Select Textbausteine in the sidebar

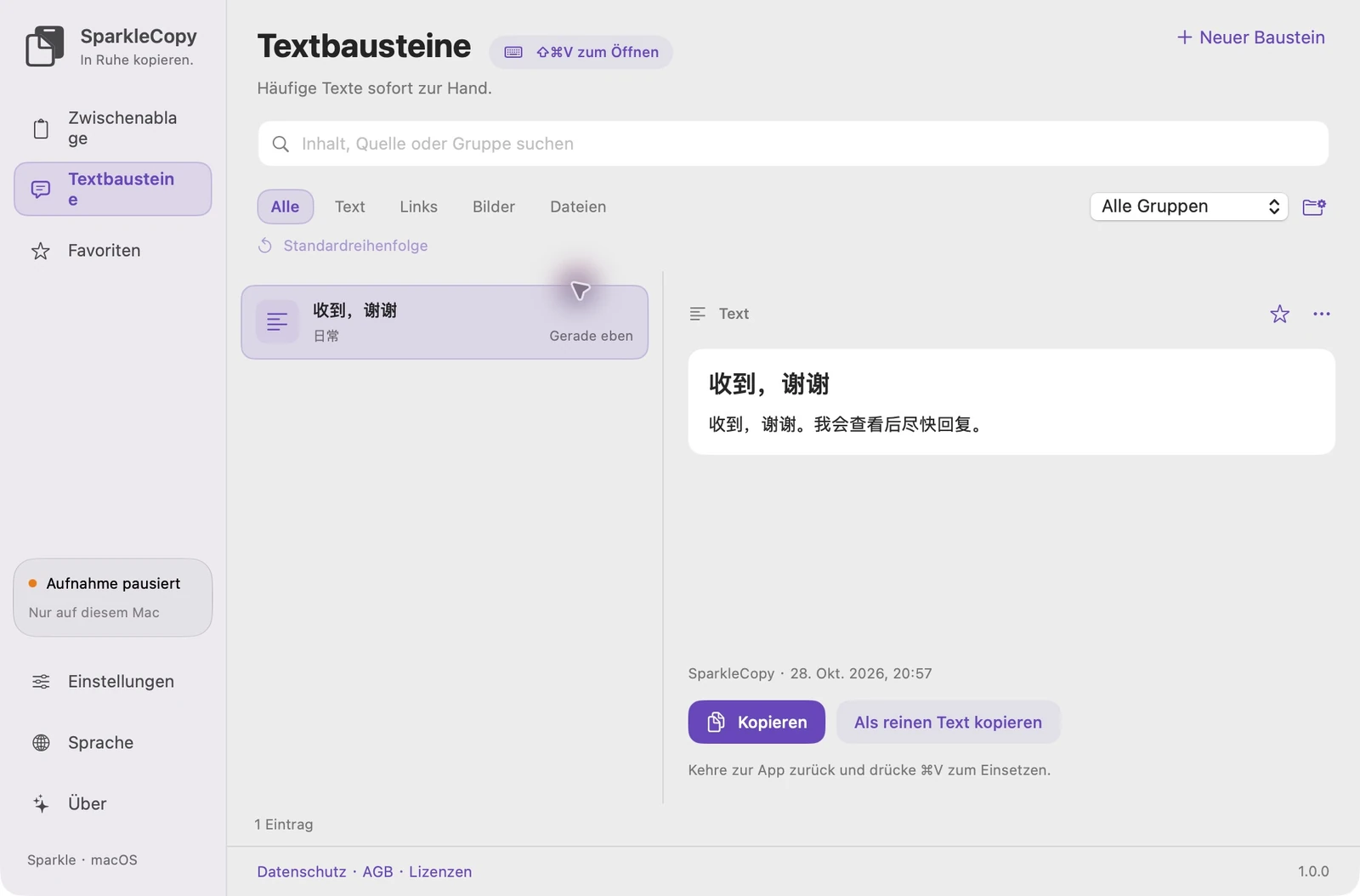click(x=113, y=189)
